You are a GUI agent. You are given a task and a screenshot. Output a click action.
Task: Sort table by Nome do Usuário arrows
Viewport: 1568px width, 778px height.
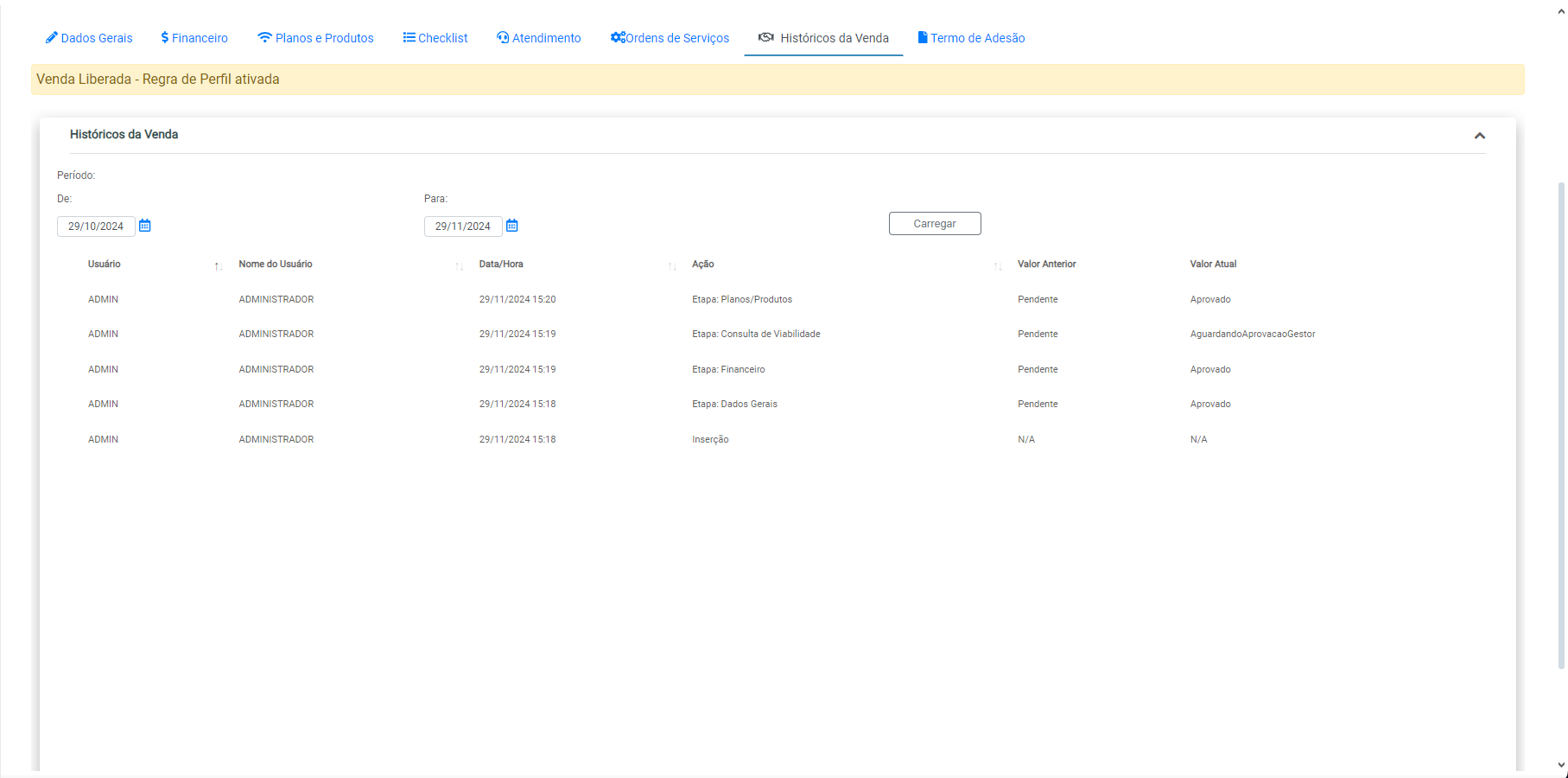click(x=459, y=266)
